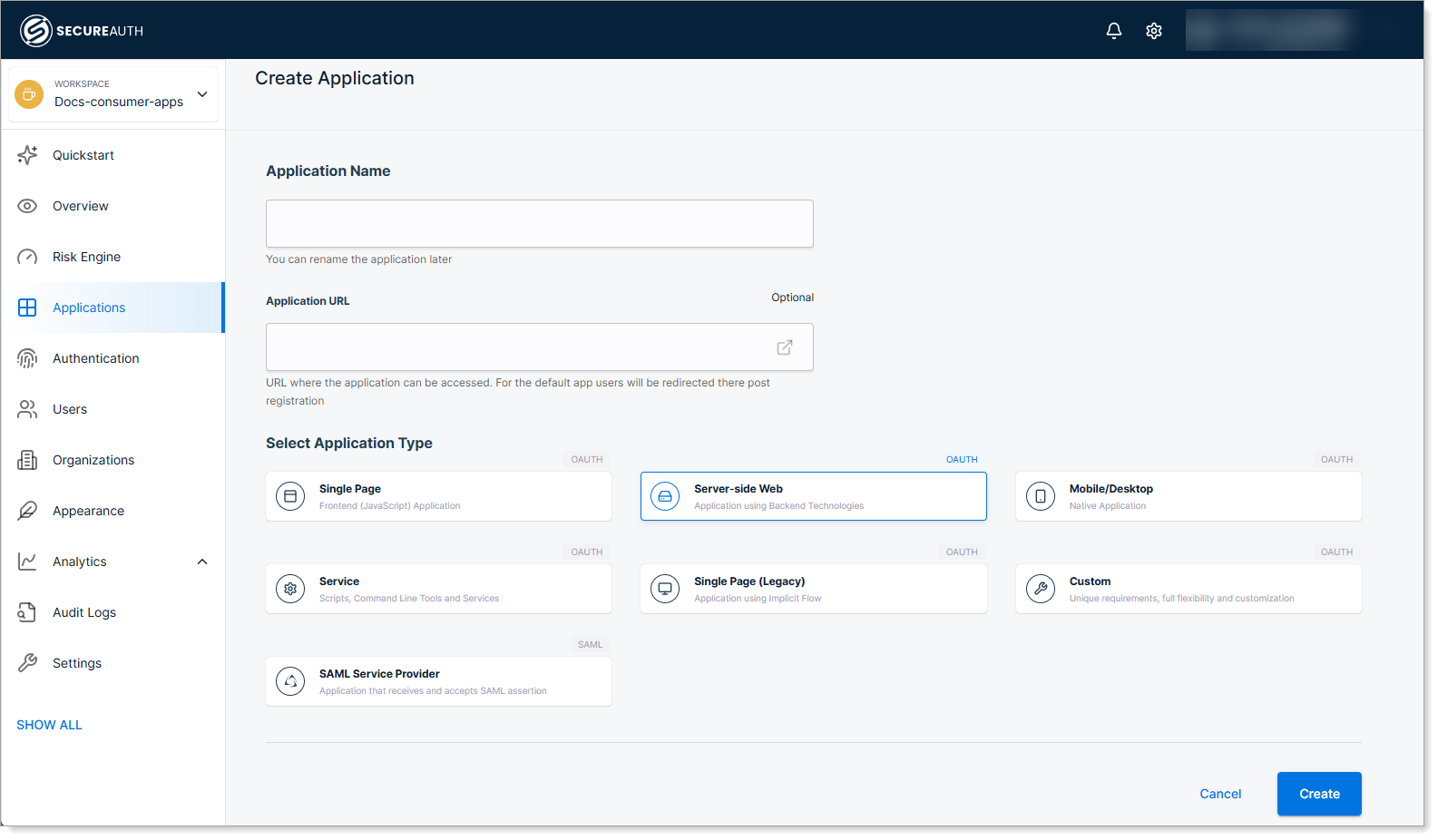The height and width of the screenshot is (840, 1438).
Task: Click the Overview eye icon
Action: pos(27,206)
